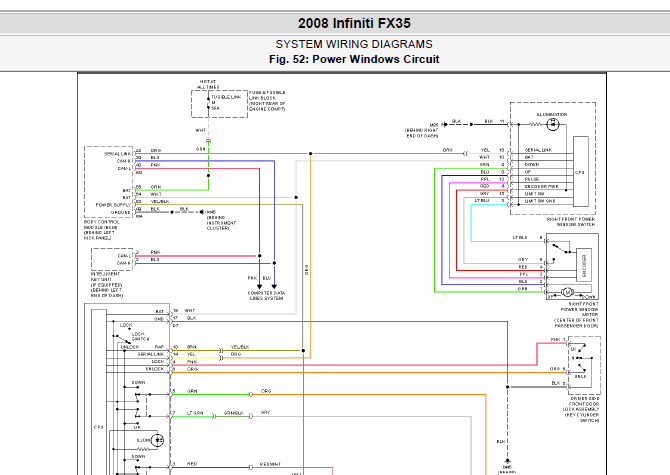The height and width of the screenshot is (475, 670).
Task: Click the "LIMIT SW GND" pin label
Action: click(540, 201)
